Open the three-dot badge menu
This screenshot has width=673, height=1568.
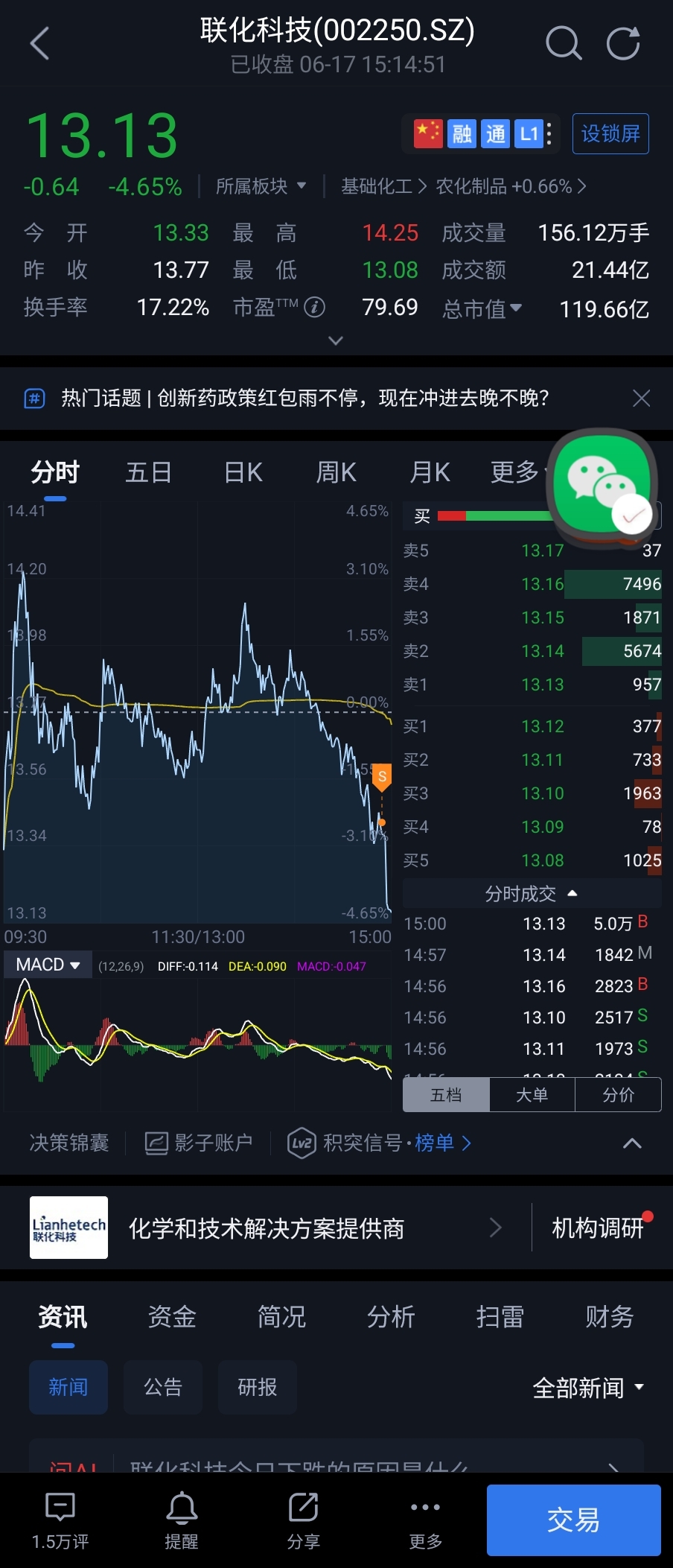click(549, 134)
